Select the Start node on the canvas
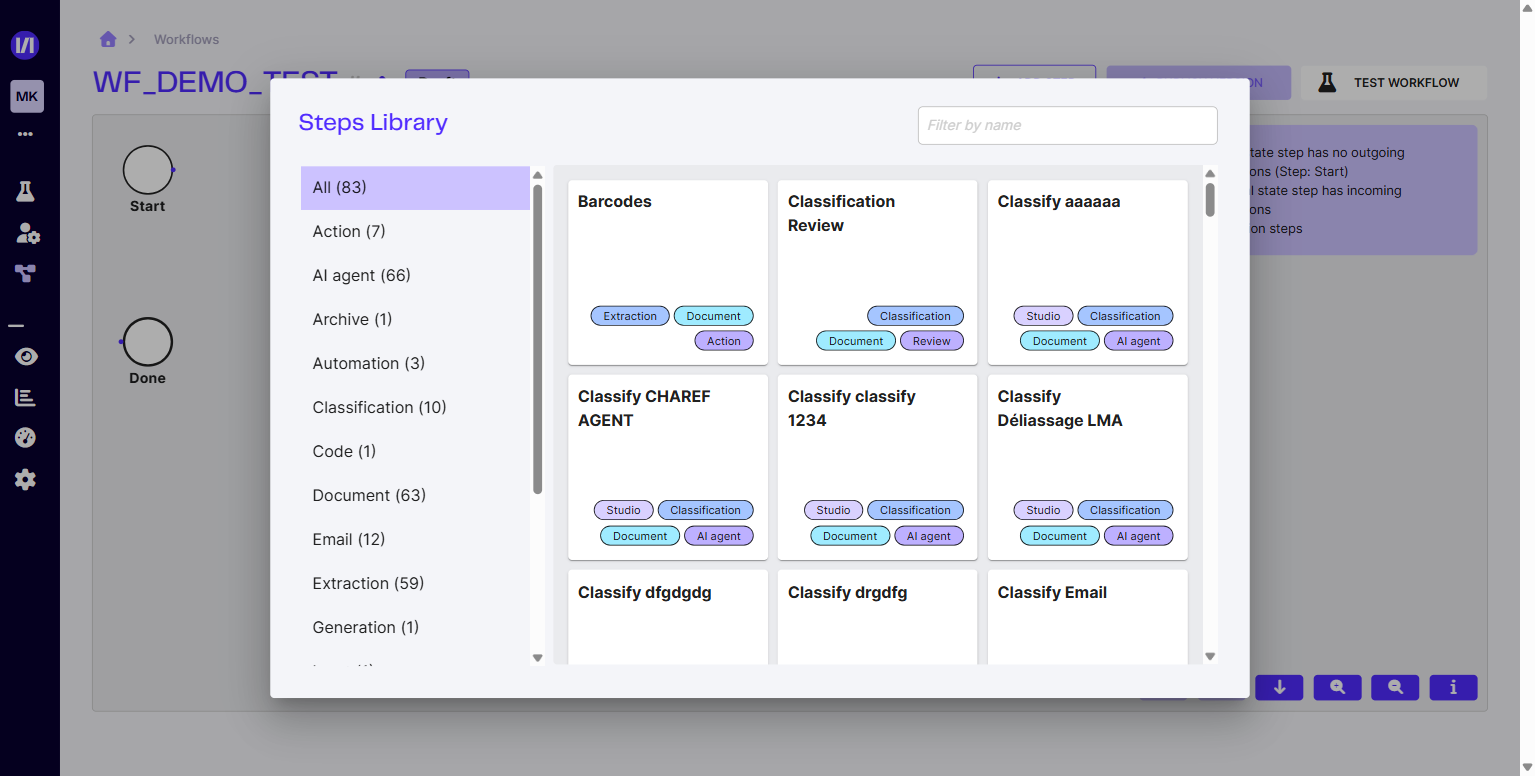This screenshot has width=1535, height=776. (x=148, y=170)
